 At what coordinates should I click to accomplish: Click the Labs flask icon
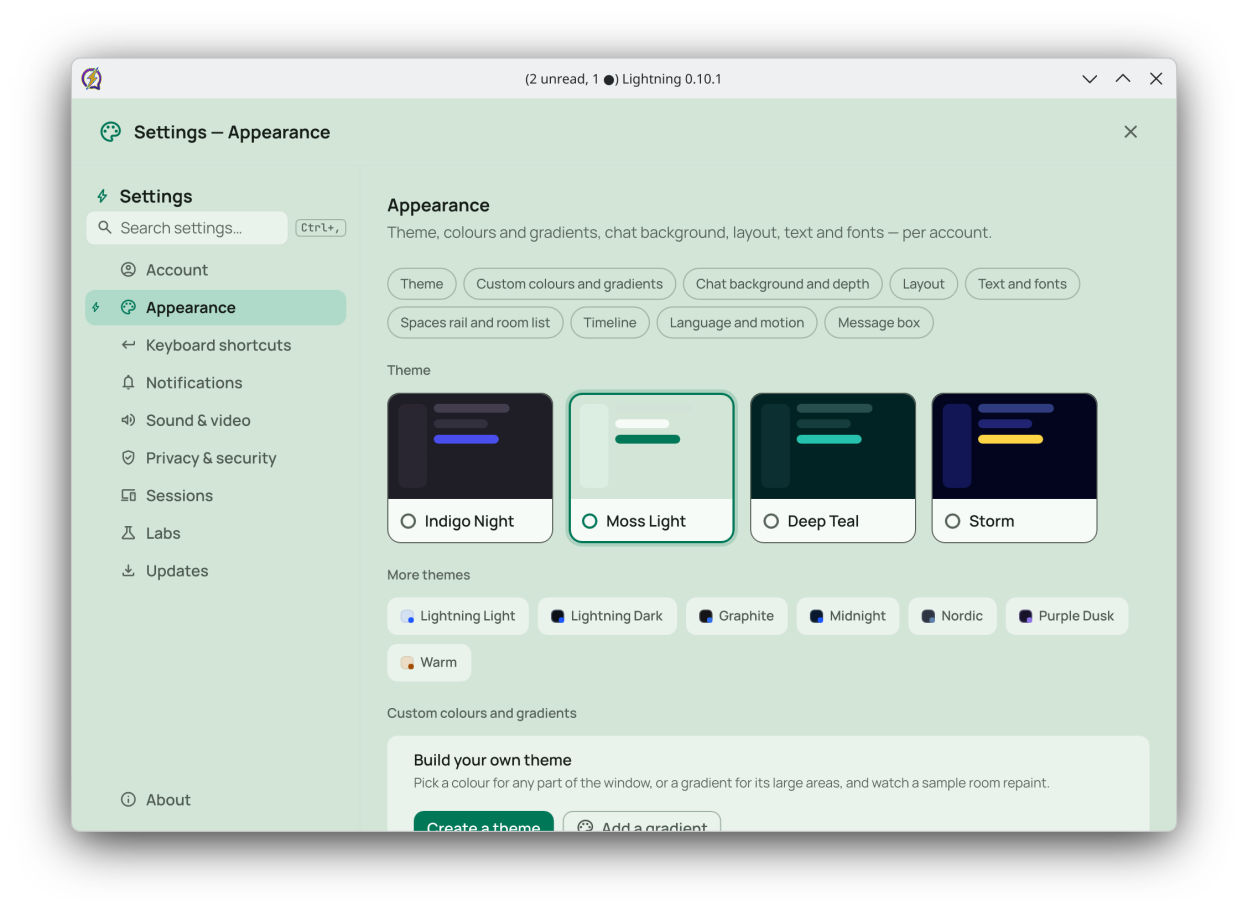(x=128, y=533)
